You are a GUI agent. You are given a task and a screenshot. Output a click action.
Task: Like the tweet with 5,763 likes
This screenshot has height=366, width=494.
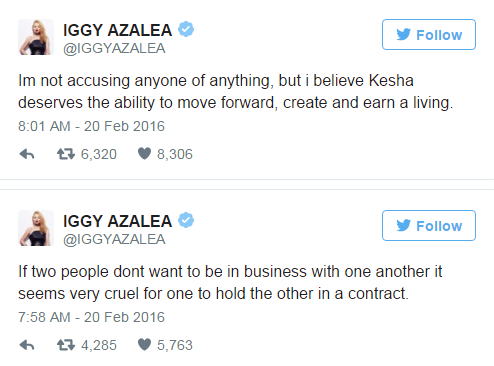144,345
